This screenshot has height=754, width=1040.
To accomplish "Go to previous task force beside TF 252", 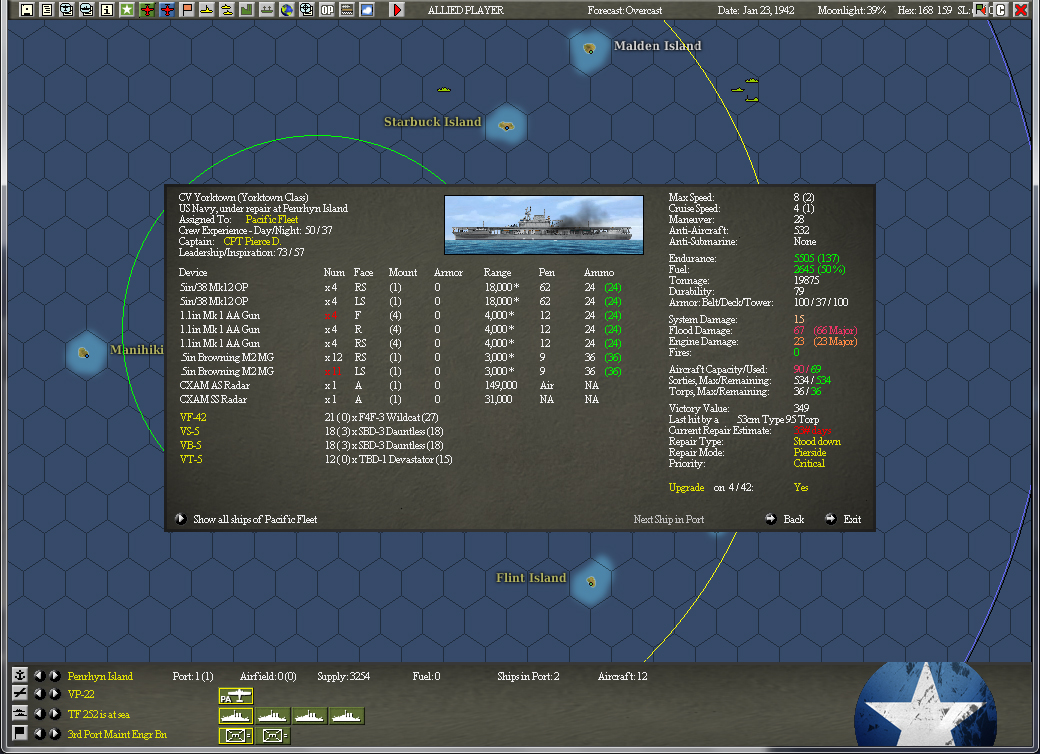I will click(40, 714).
